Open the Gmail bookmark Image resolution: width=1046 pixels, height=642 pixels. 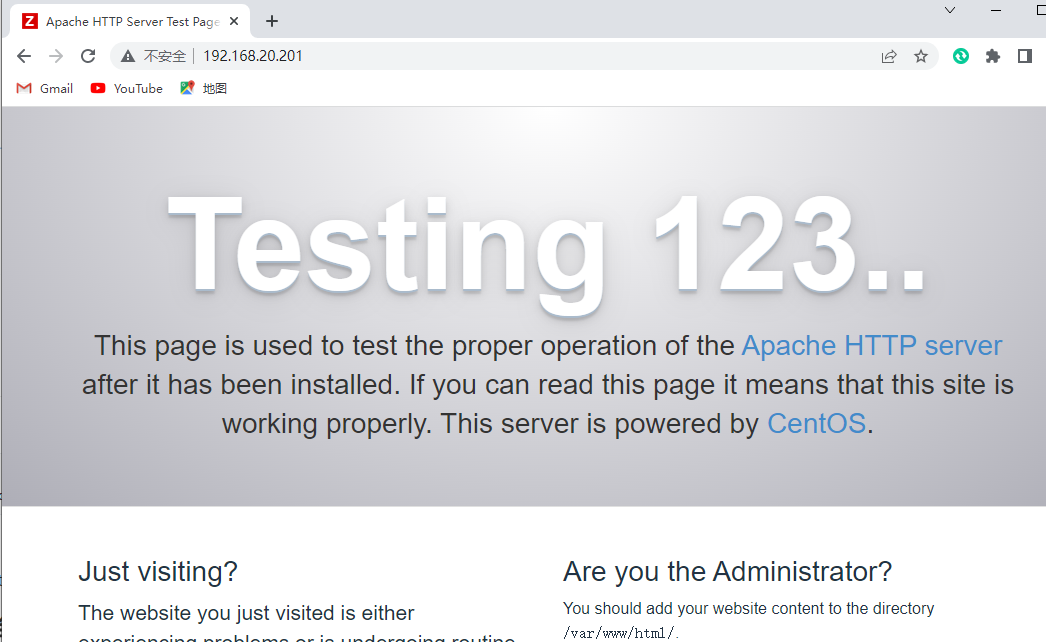coord(45,88)
